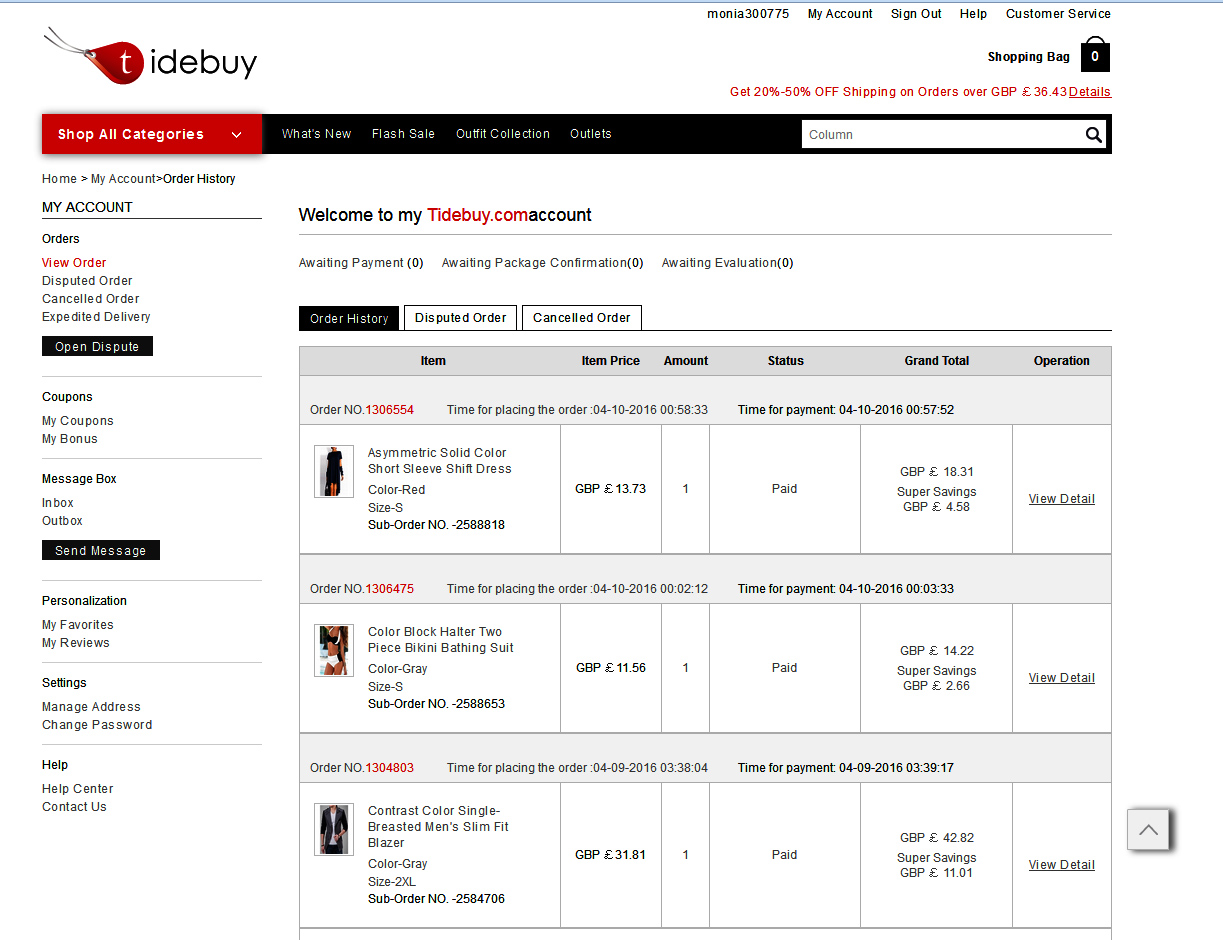Open the Asymmetric dress thumbnail
Screen dimensions: 1223x940
[x=334, y=472]
